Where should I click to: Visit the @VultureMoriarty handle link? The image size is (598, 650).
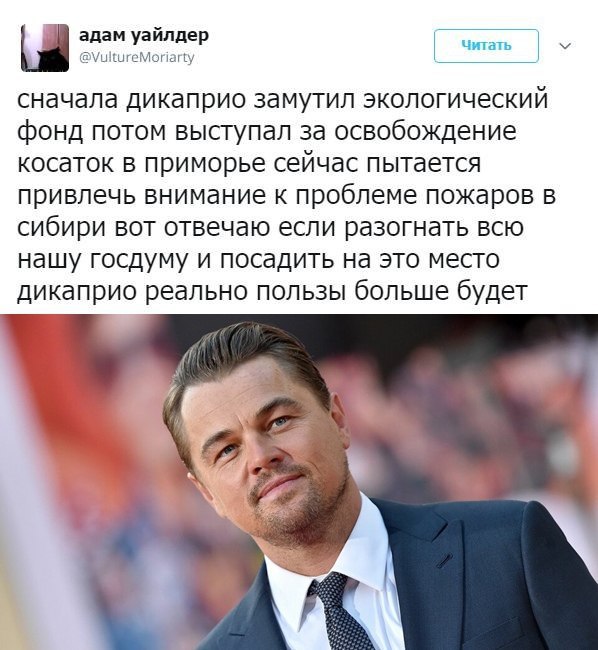tap(137, 57)
